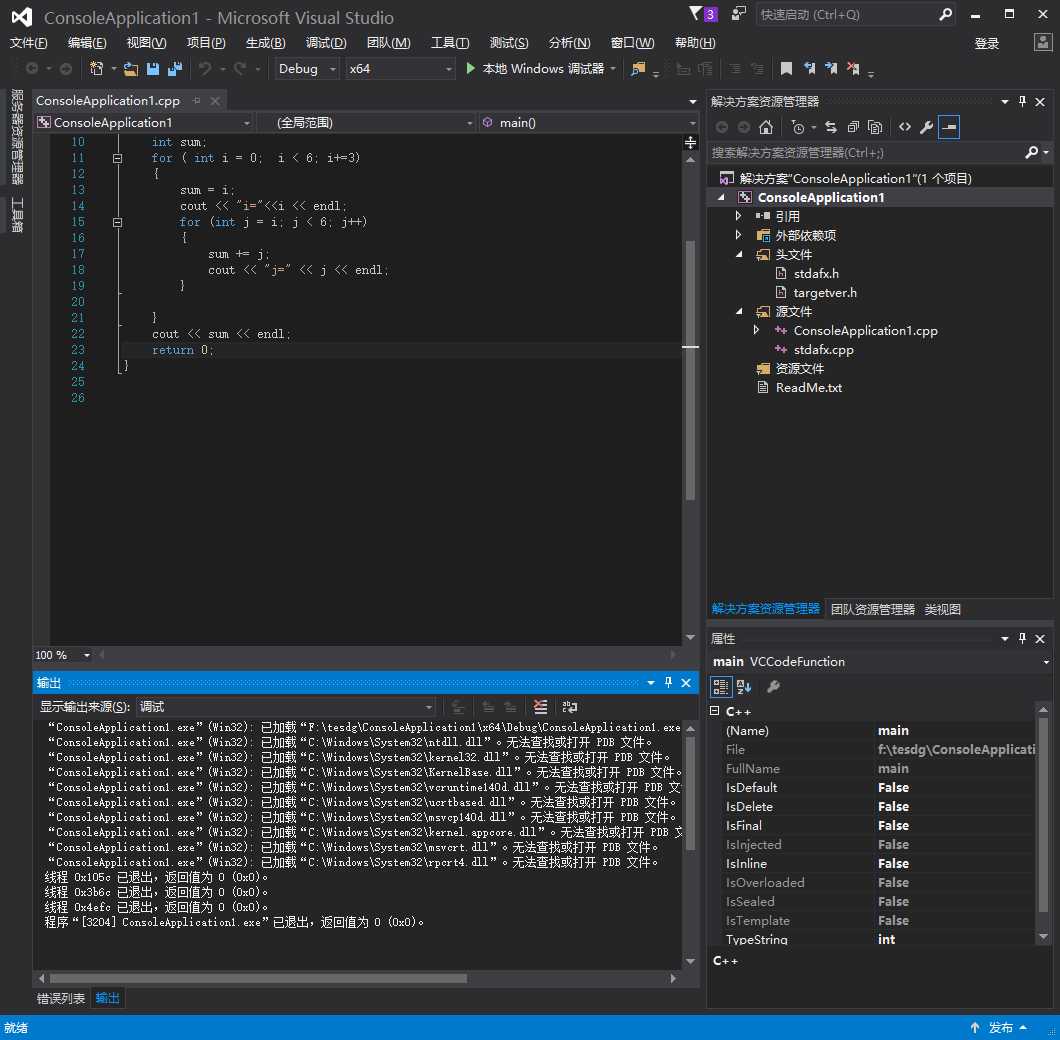Screen dimensions: 1060x1040
Task: Click the Output panel horizontal scrollbar thumb
Action: point(258,978)
